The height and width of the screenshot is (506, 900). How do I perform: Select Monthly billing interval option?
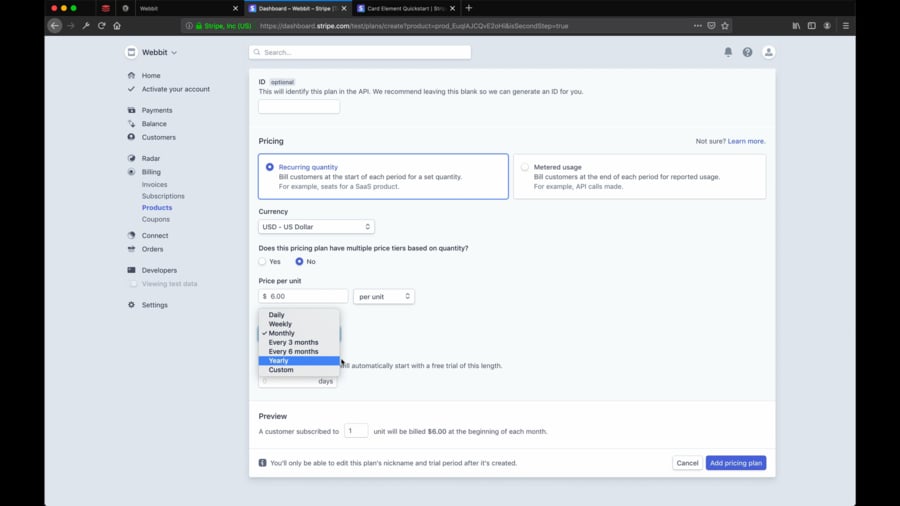point(299,333)
